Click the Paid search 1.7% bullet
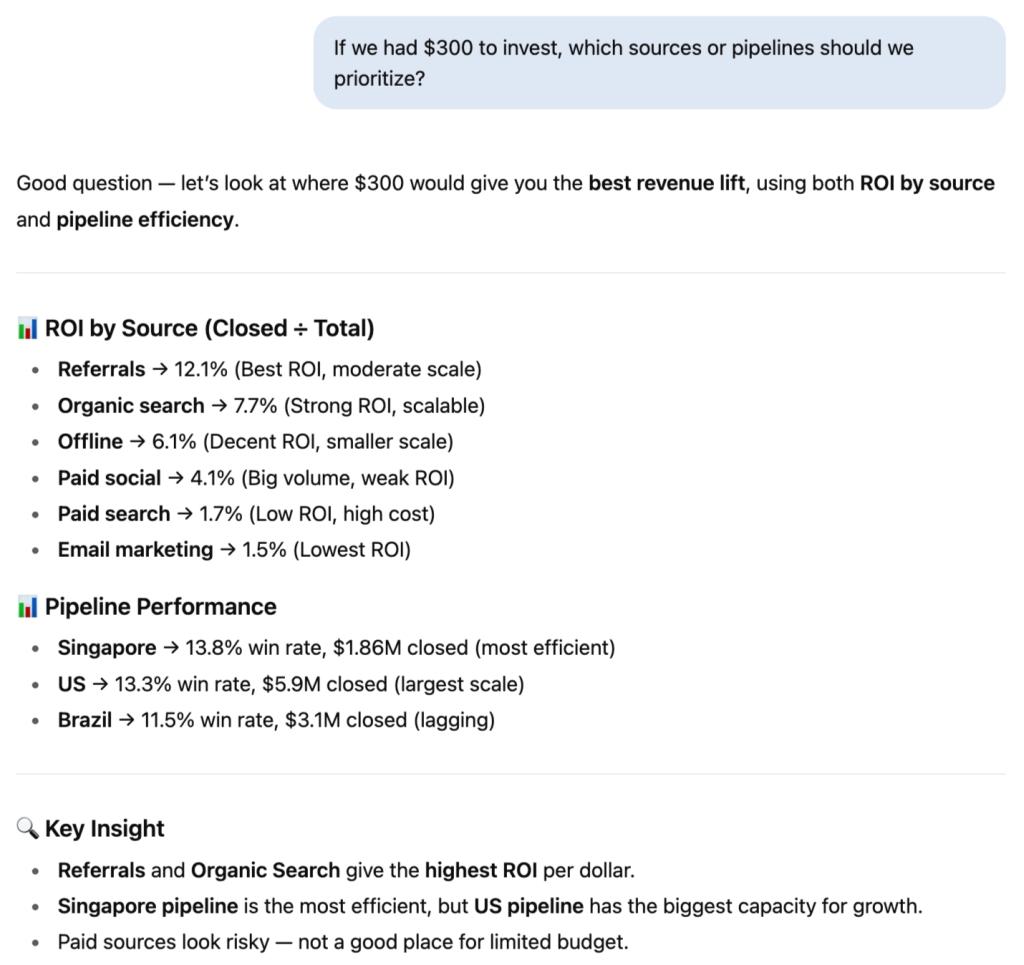The width and height of the screenshot is (1024, 965). coord(246,514)
